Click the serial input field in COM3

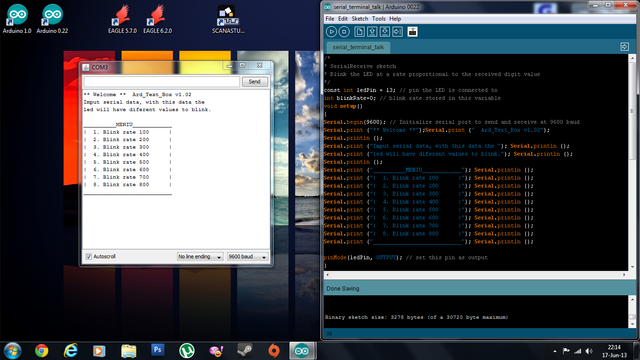tap(162, 82)
